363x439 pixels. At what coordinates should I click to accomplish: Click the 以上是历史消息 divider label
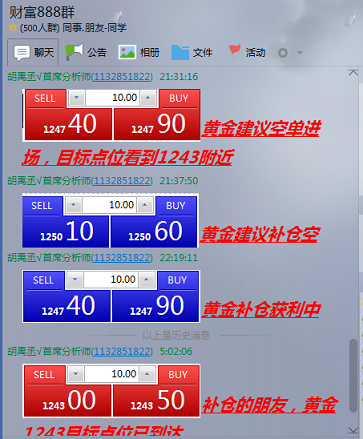(x=176, y=335)
